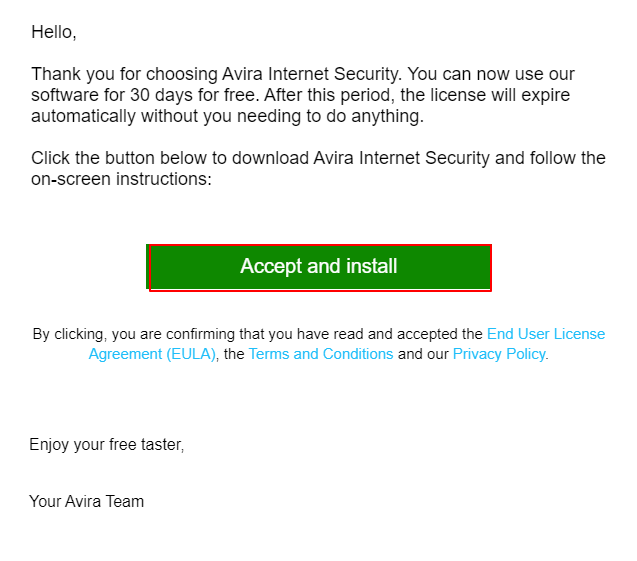The height and width of the screenshot is (561, 637).
Task: Click the "Hello," greeting text
Action: point(54,32)
